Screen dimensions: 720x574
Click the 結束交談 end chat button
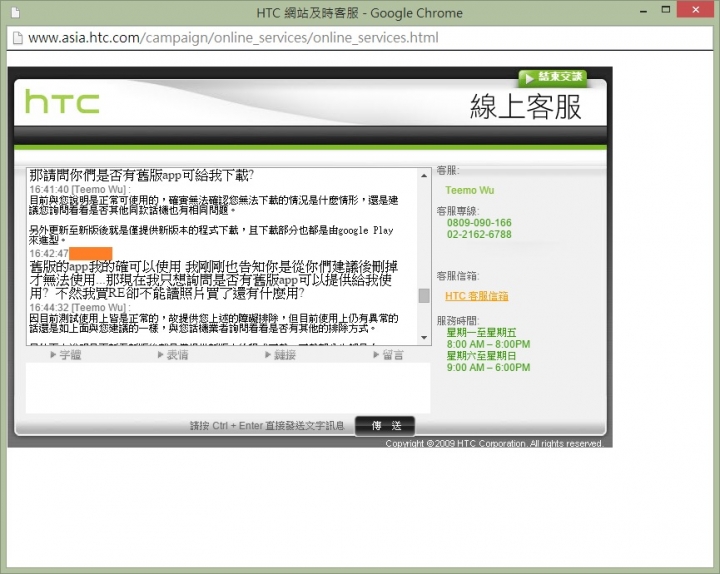click(553, 77)
